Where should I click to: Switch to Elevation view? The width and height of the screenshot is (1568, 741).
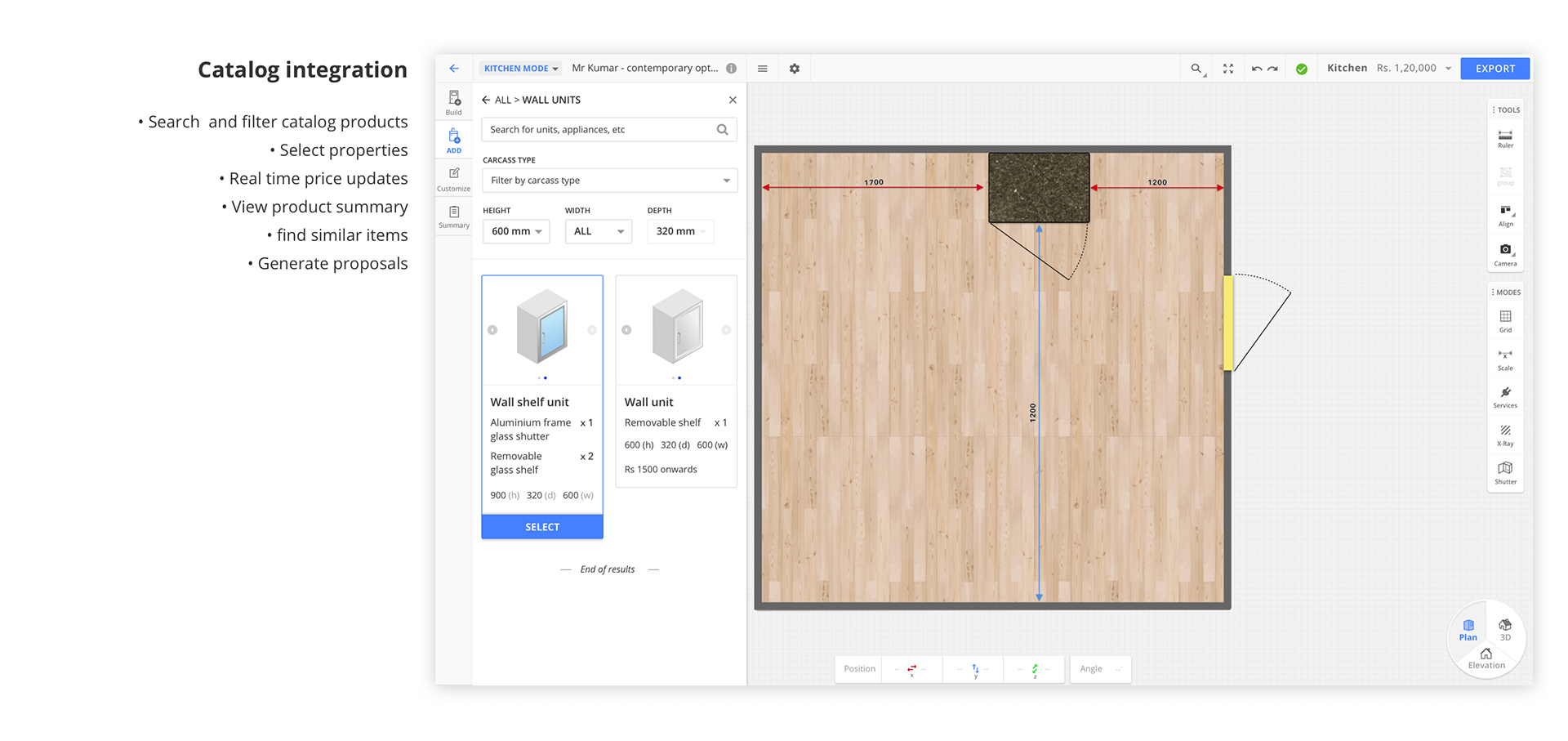click(x=1486, y=658)
